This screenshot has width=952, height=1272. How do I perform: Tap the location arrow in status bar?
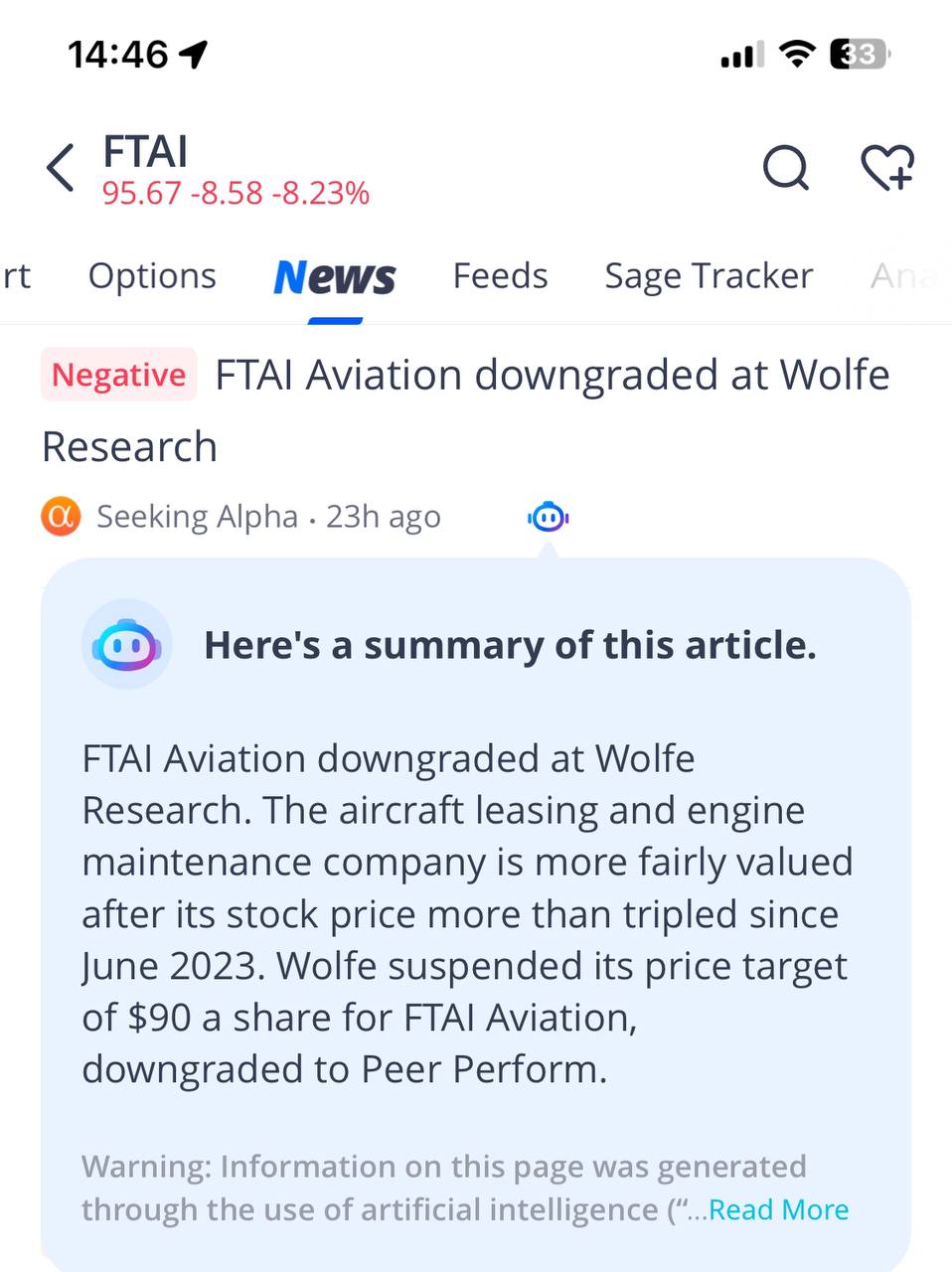click(194, 54)
